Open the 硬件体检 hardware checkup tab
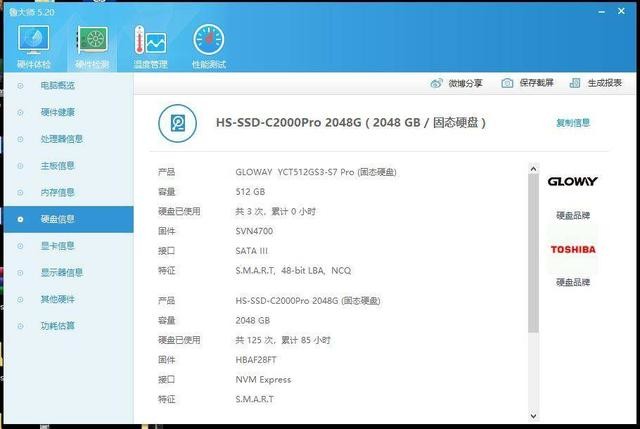640x429 pixels. (x=33, y=47)
